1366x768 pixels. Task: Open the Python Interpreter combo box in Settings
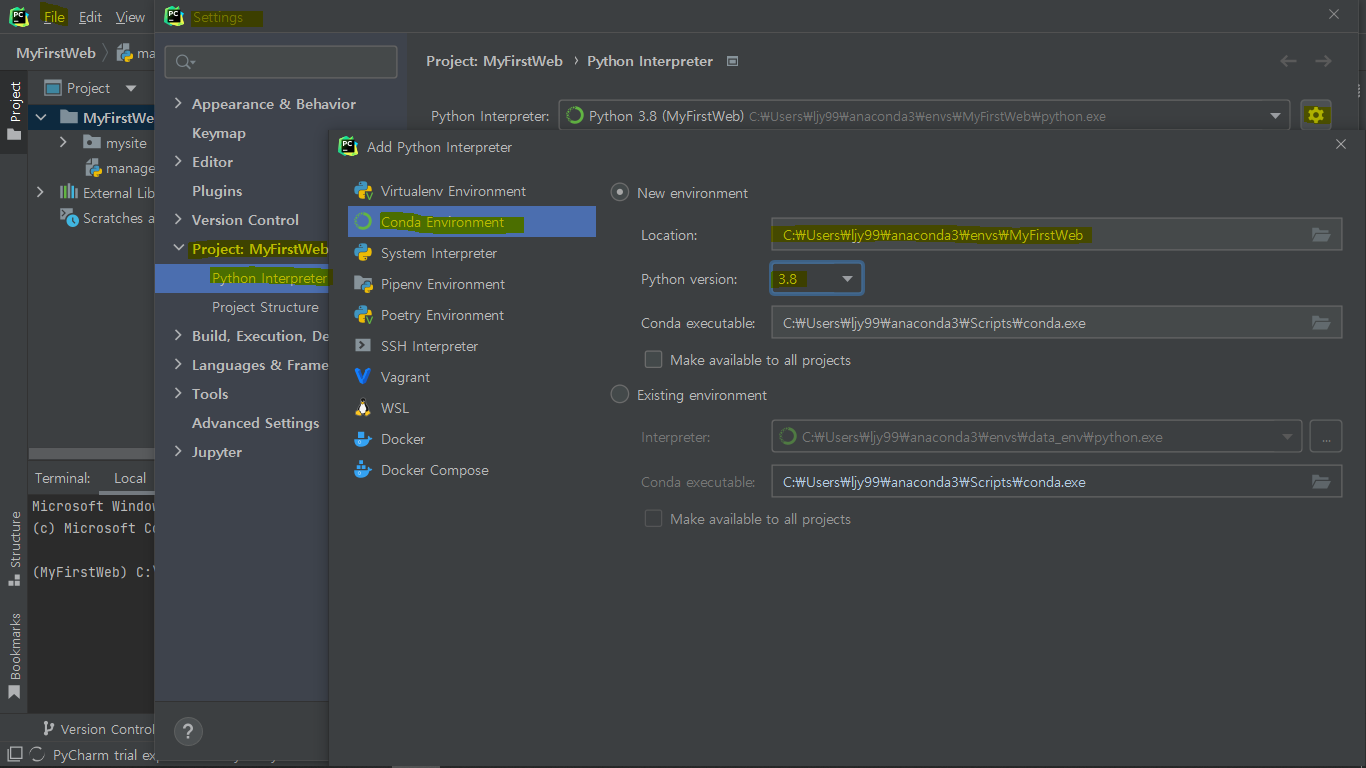coord(923,116)
